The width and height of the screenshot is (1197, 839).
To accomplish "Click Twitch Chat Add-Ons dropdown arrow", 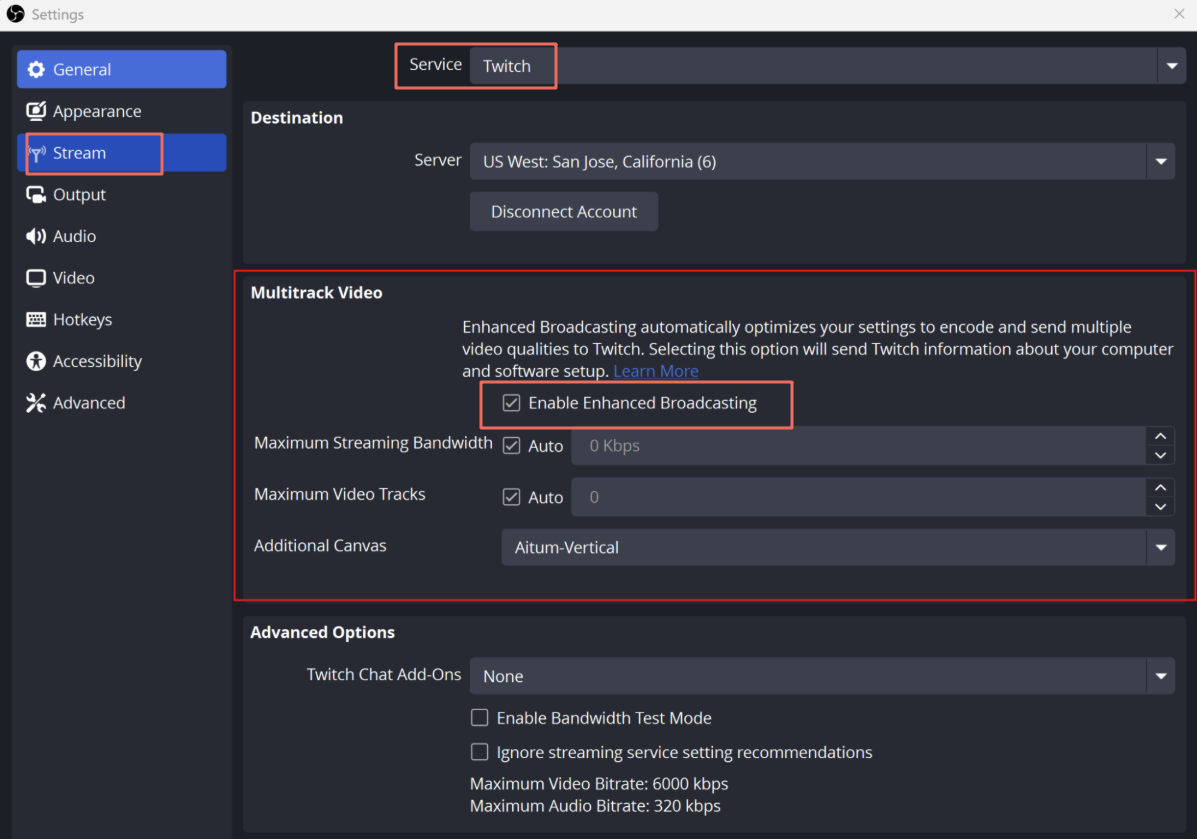I will [x=1161, y=676].
